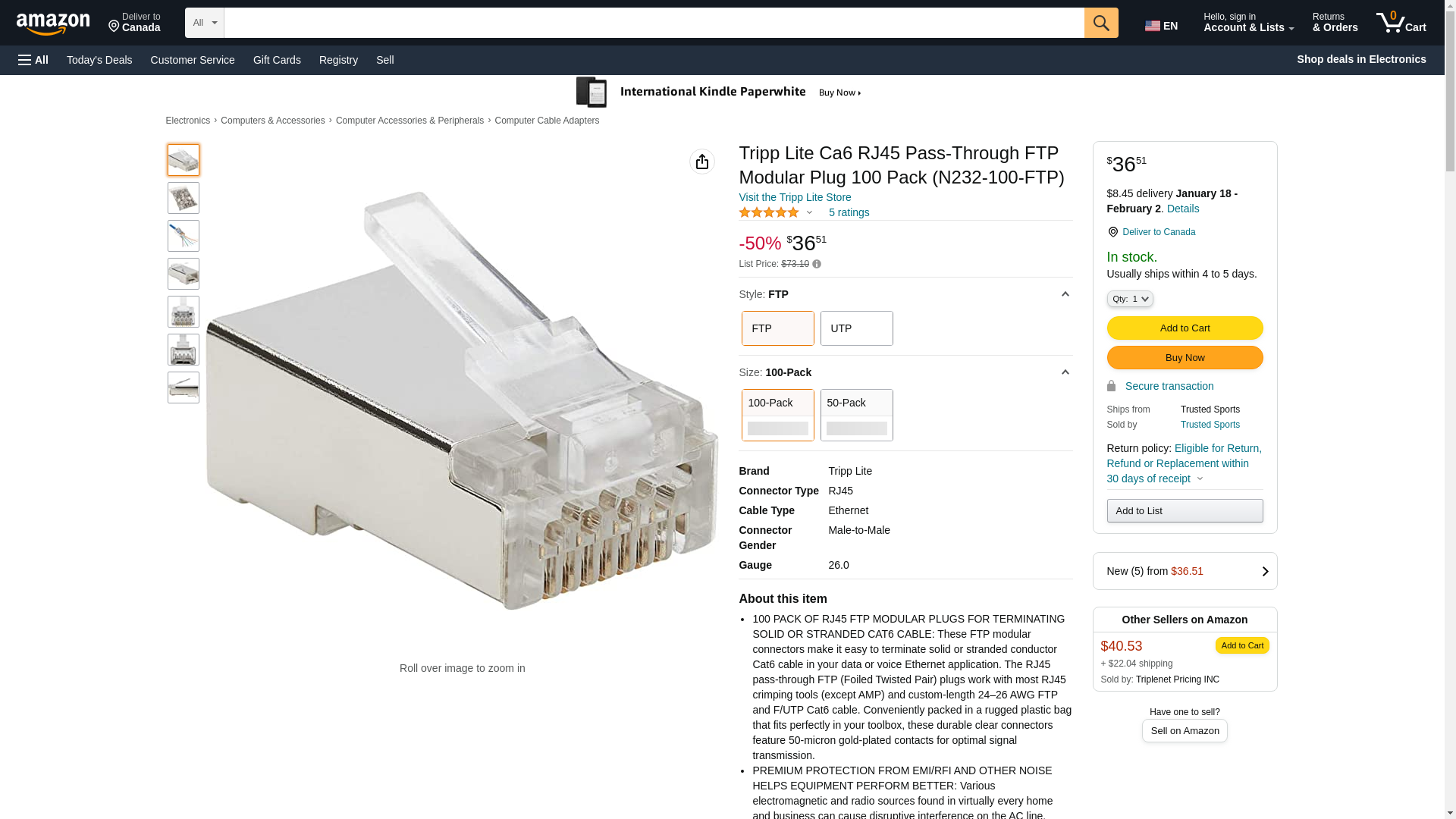The width and height of the screenshot is (1456, 819).
Task: Open Today's Deals in navigation bar
Action: coord(99,60)
